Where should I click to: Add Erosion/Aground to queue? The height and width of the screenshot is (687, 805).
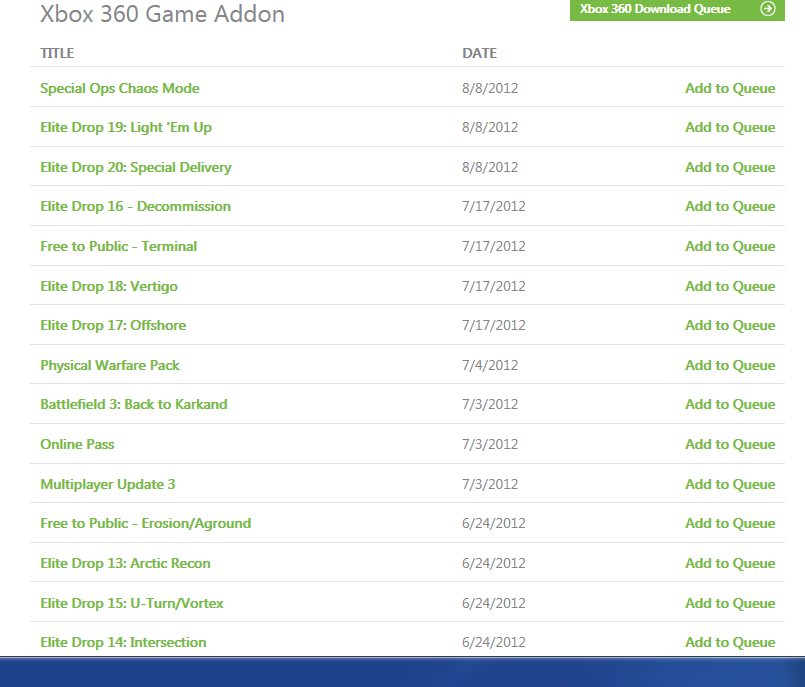730,524
